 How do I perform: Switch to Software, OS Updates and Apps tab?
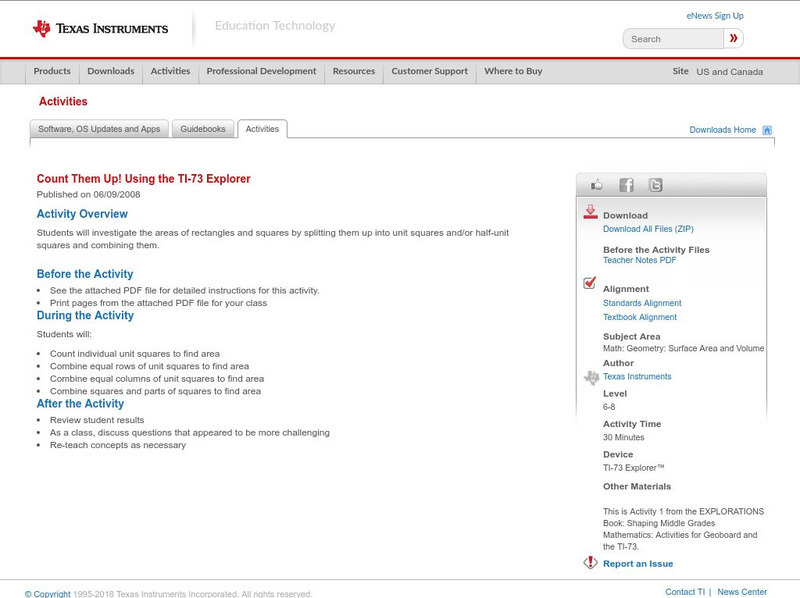[x=99, y=129]
